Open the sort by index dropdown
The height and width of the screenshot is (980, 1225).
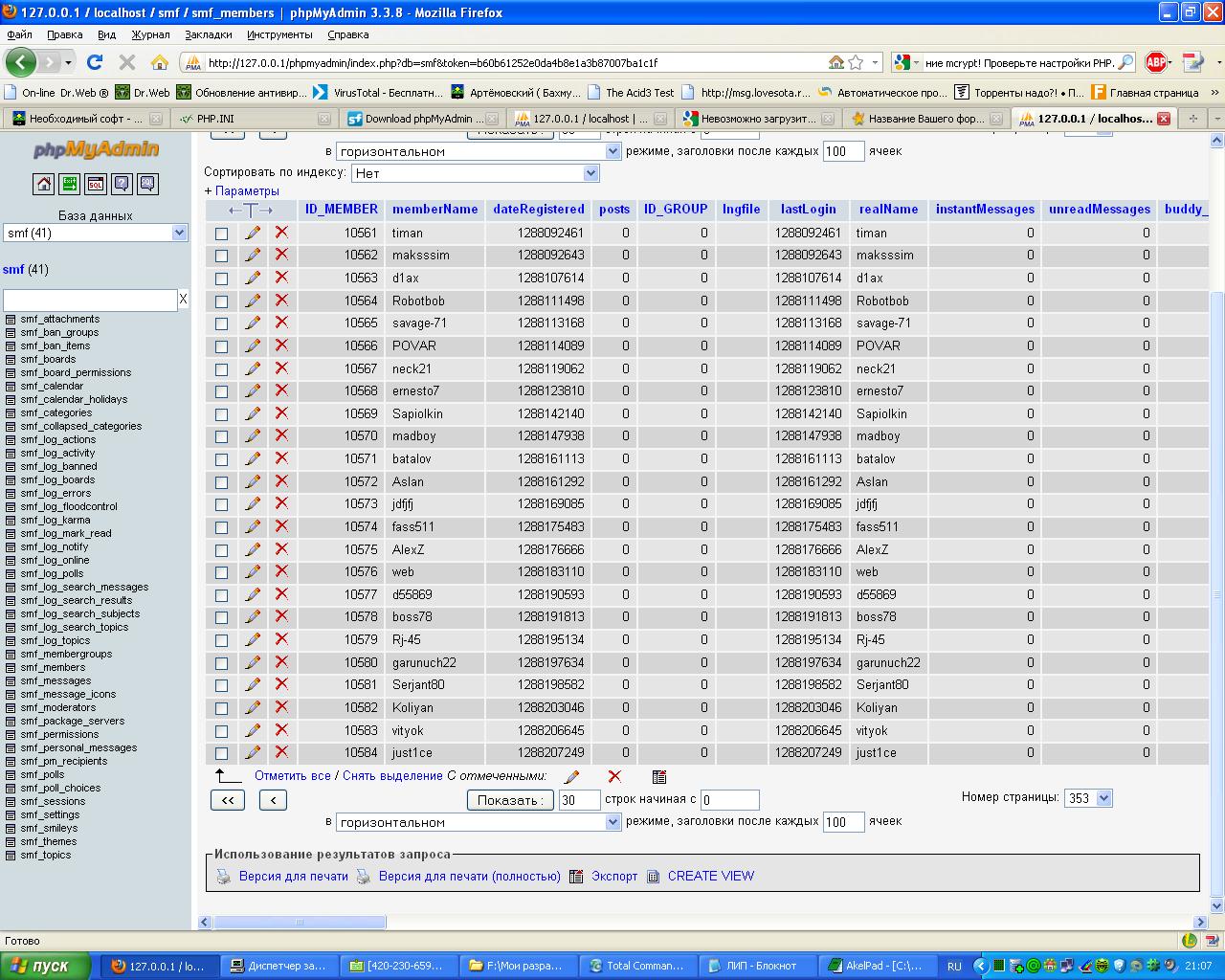tap(476, 173)
